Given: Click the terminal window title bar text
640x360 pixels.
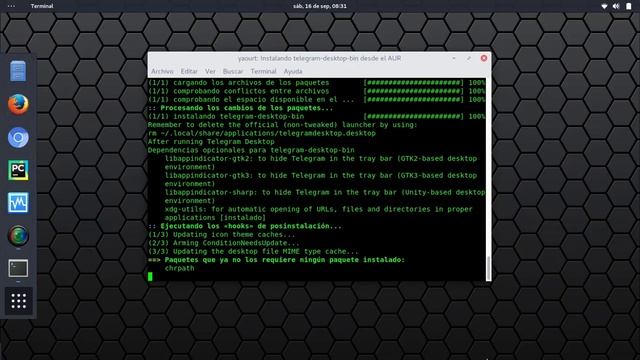Looking at the screenshot, I should pos(319,58).
